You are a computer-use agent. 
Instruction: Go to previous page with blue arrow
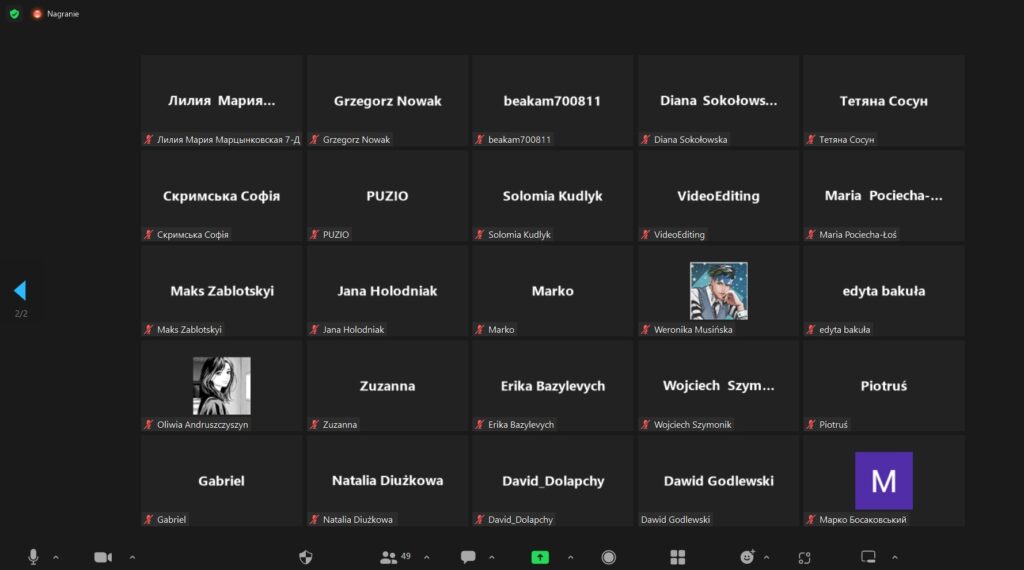pos(19,290)
